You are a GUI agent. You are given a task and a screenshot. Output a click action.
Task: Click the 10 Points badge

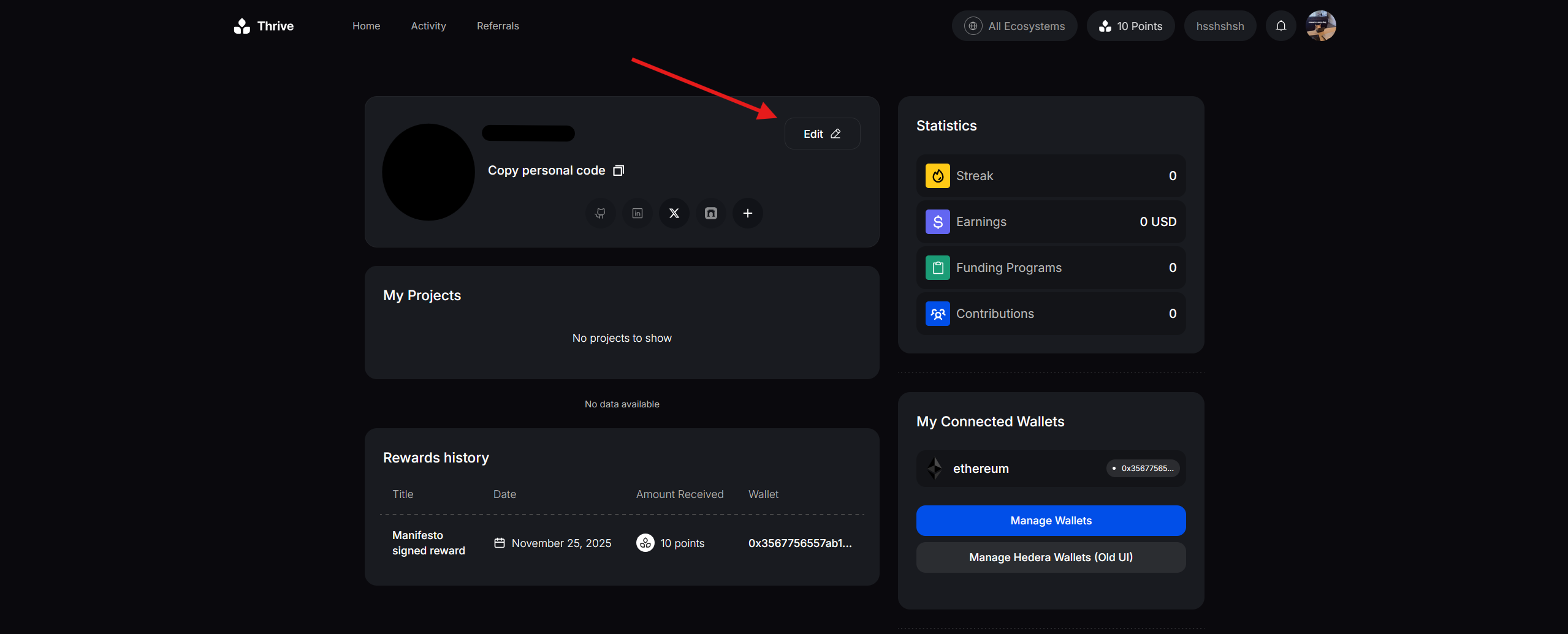[x=1130, y=26]
